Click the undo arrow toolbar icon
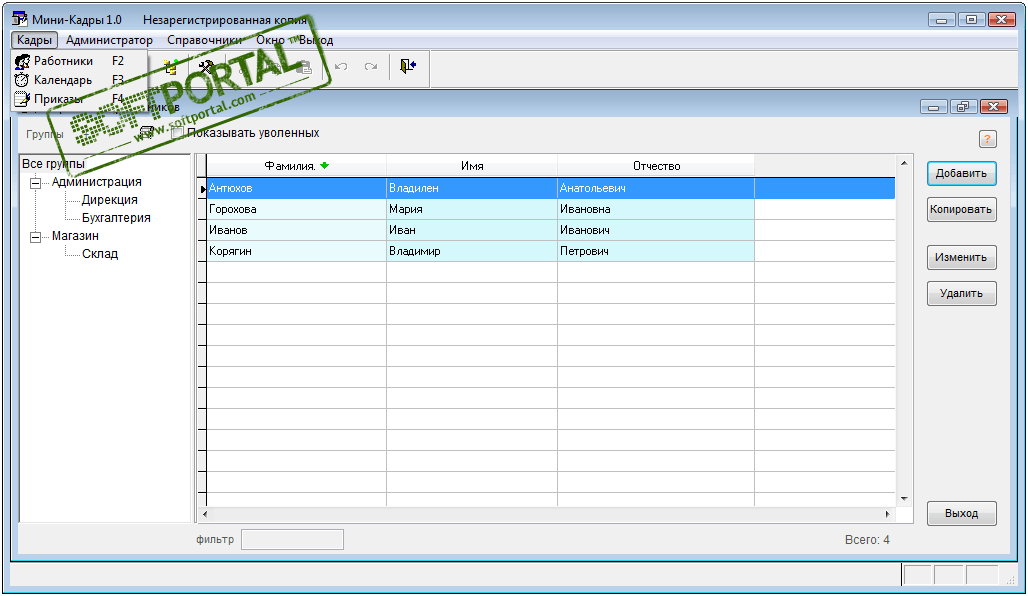This screenshot has height=596, width=1028. click(x=341, y=66)
